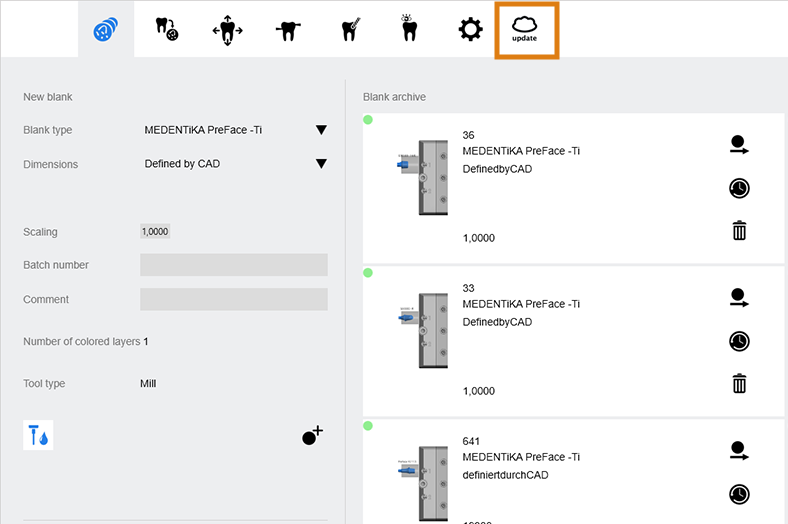
Task: Select blank 641 thumbnail image
Action: click(423, 484)
